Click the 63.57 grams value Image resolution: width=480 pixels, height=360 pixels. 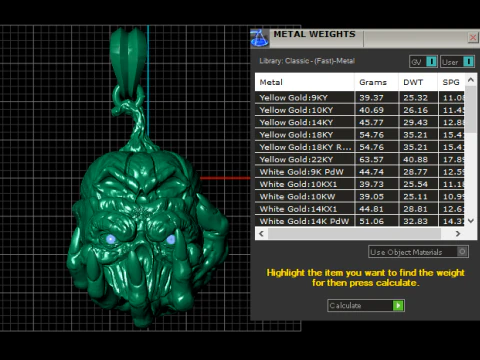click(371, 160)
